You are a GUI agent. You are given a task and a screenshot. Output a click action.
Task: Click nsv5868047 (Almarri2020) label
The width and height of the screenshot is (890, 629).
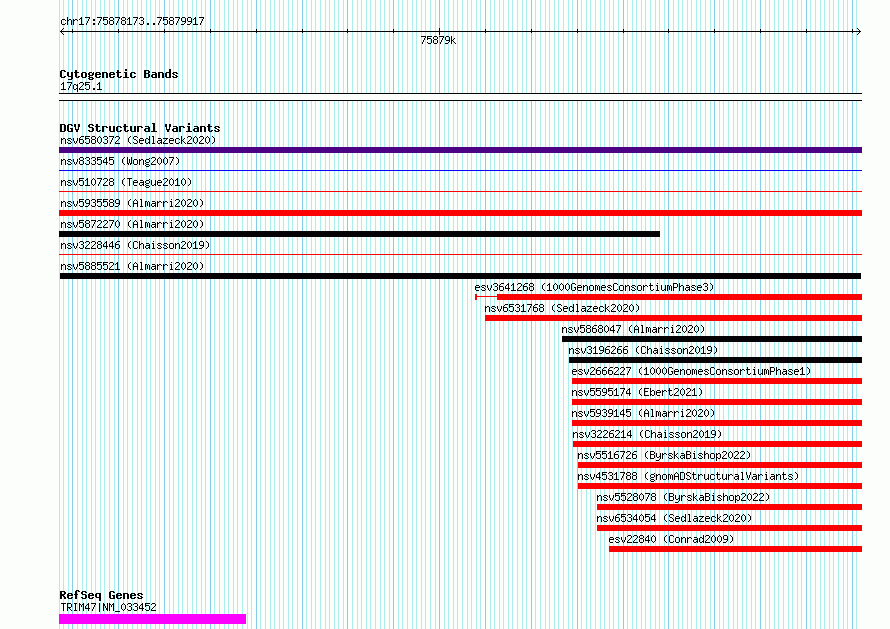[x=633, y=329]
